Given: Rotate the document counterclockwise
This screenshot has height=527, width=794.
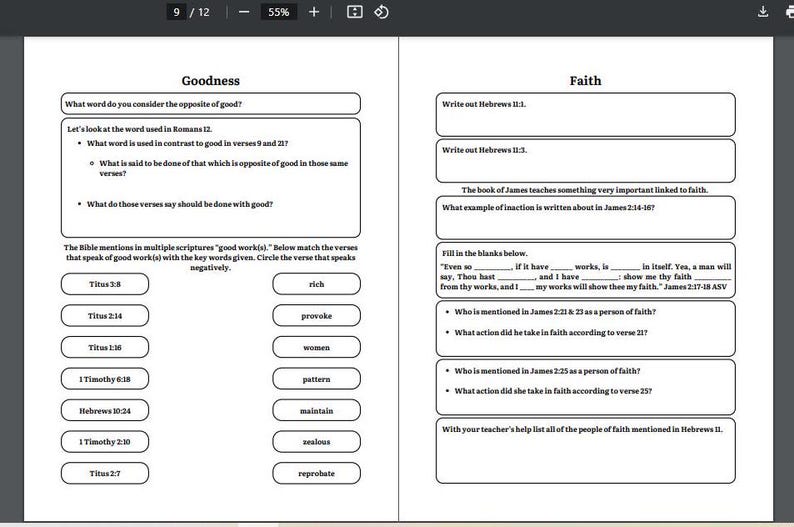Looking at the screenshot, I should [x=381, y=12].
